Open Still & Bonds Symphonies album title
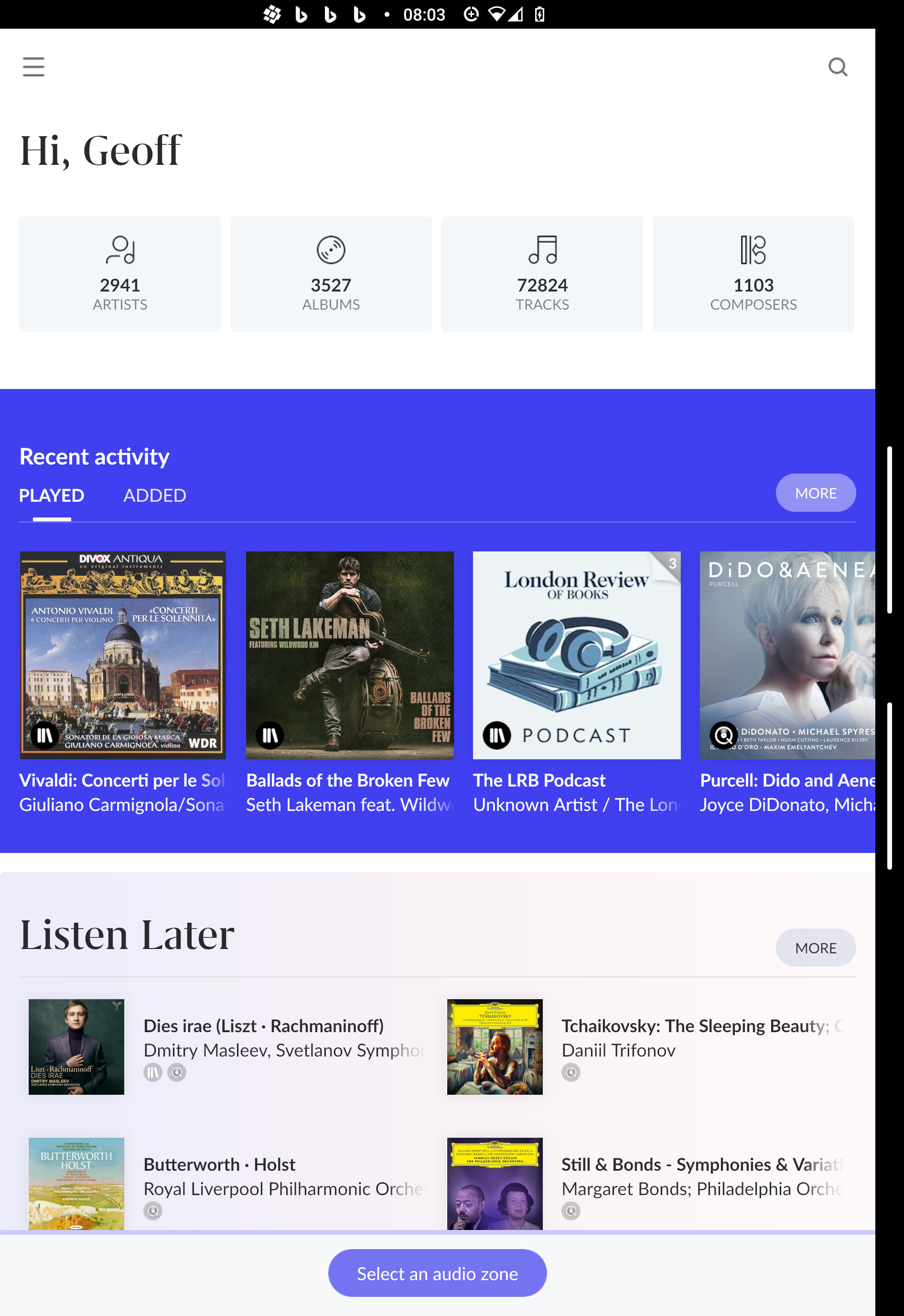Image resolution: width=904 pixels, height=1316 pixels. [702, 1164]
